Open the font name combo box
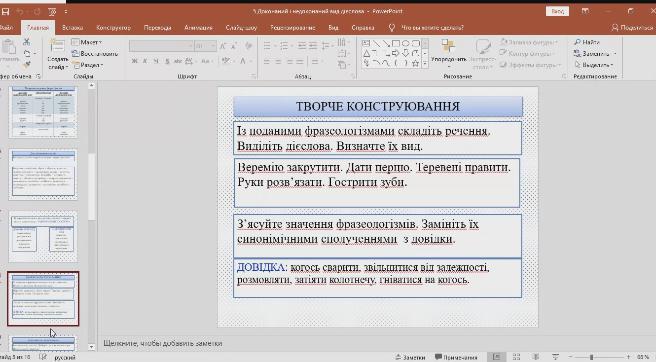Image resolution: width=656 pixels, height=362 pixels. pyautogui.click(x=161, y=46)
